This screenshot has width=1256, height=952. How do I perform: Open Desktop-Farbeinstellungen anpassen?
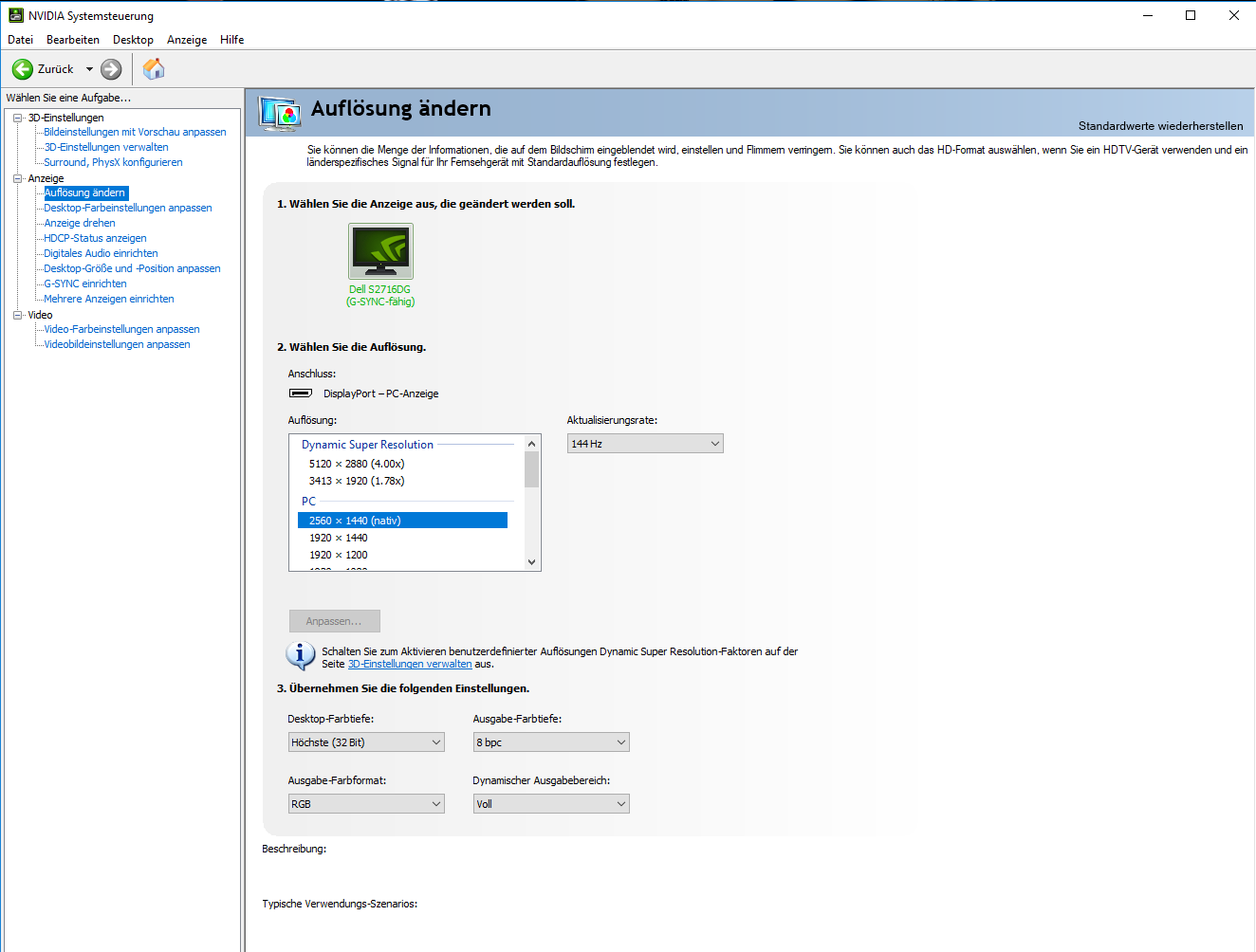[x=128, y=208]
